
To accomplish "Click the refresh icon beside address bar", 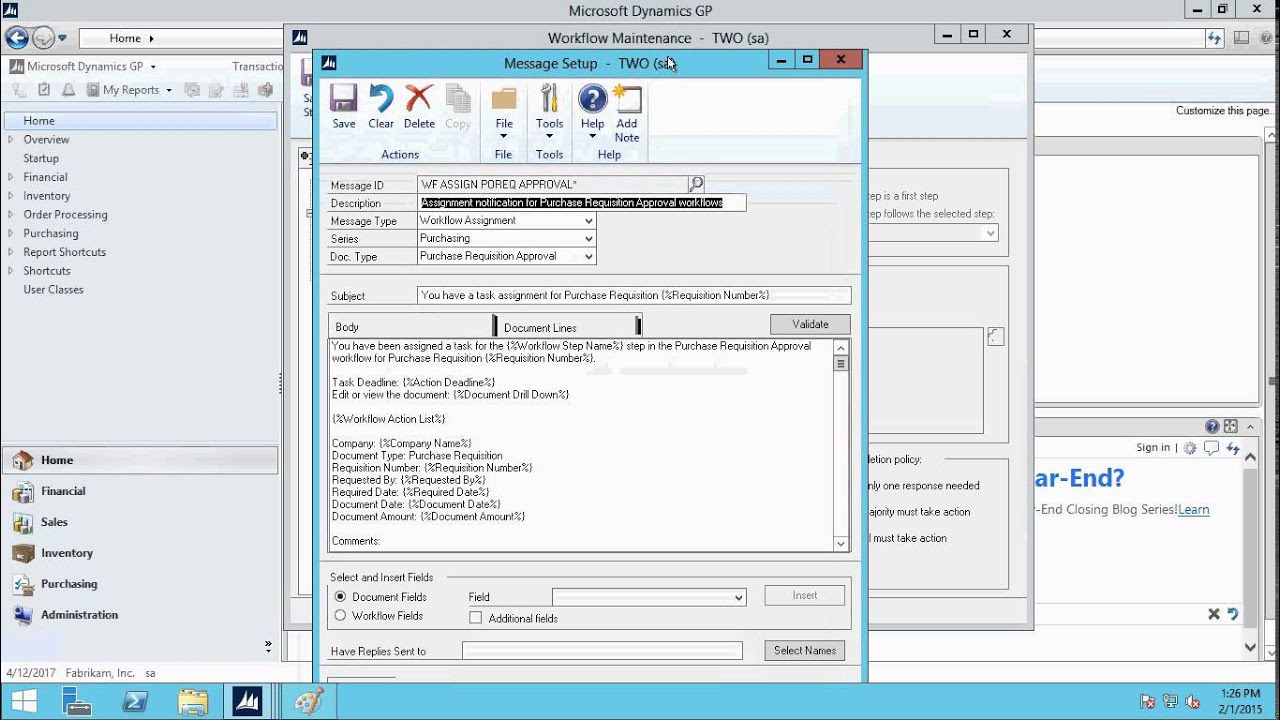I will (x=1215, y=38).
